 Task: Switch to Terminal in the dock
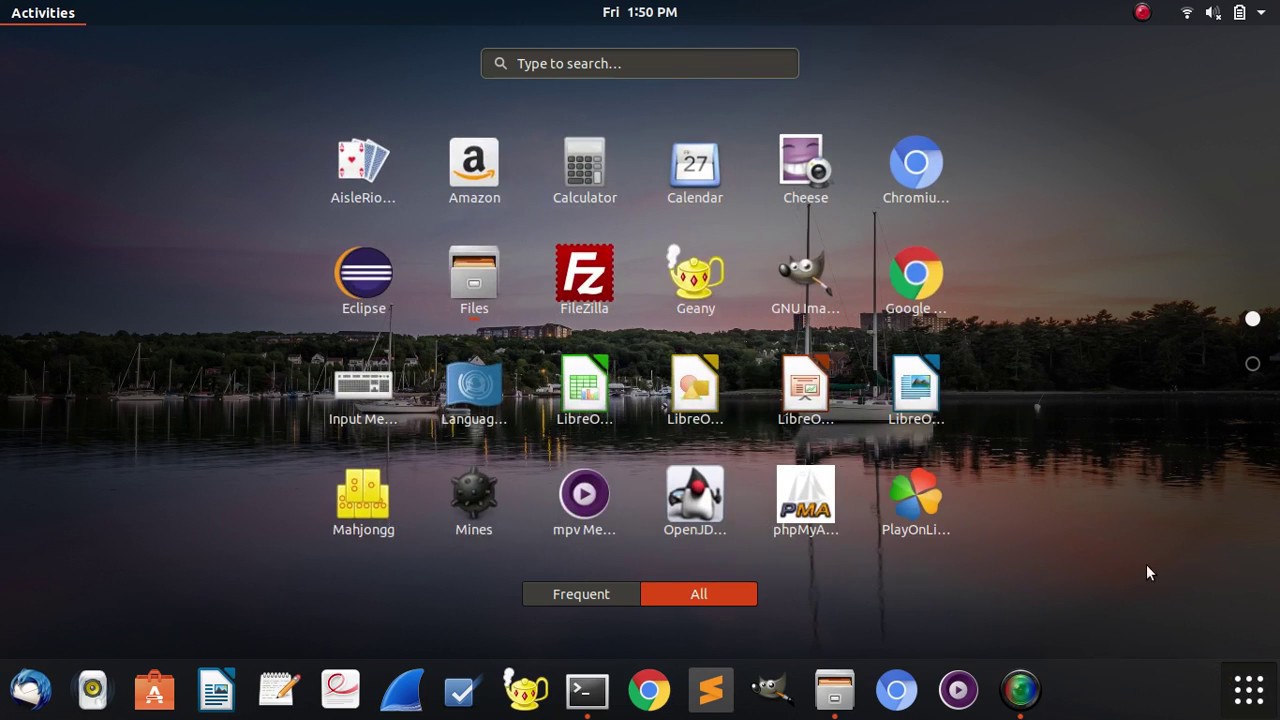click(587, 690)
